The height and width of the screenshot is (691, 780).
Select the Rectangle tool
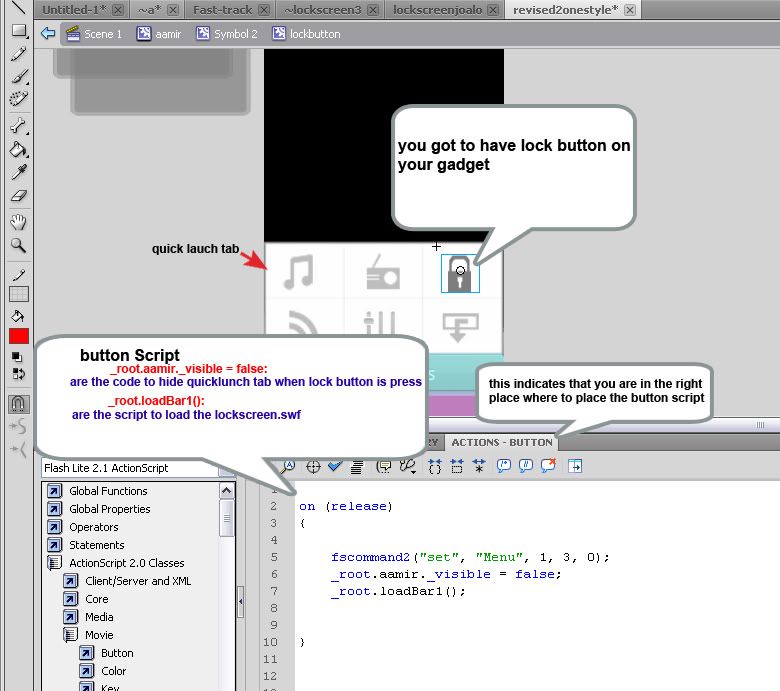pyautogui.click(x=19, y=31)
